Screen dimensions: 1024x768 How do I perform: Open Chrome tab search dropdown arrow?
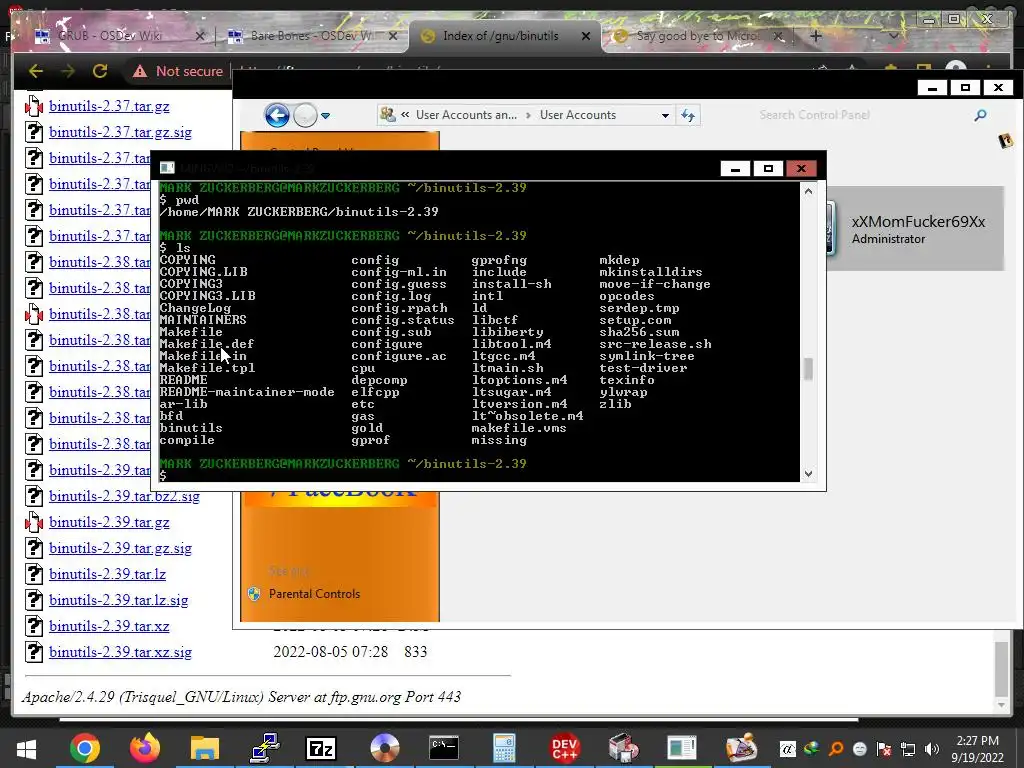pyautogui.click(x=893, y=36)
